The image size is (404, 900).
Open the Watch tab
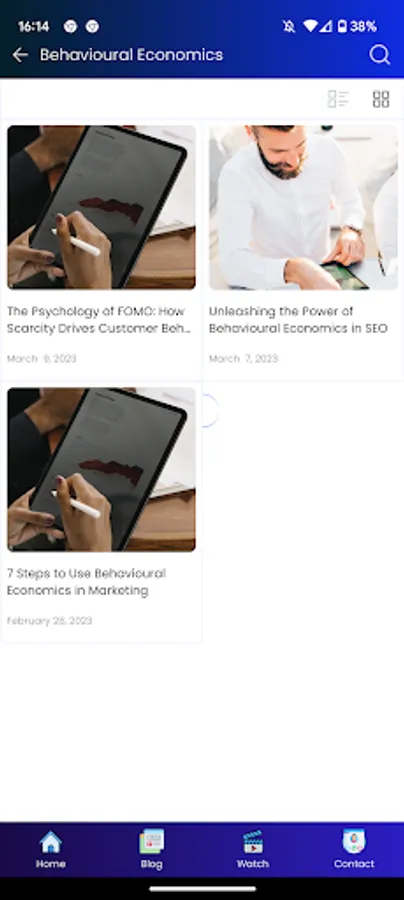click(x=252, y=849)
